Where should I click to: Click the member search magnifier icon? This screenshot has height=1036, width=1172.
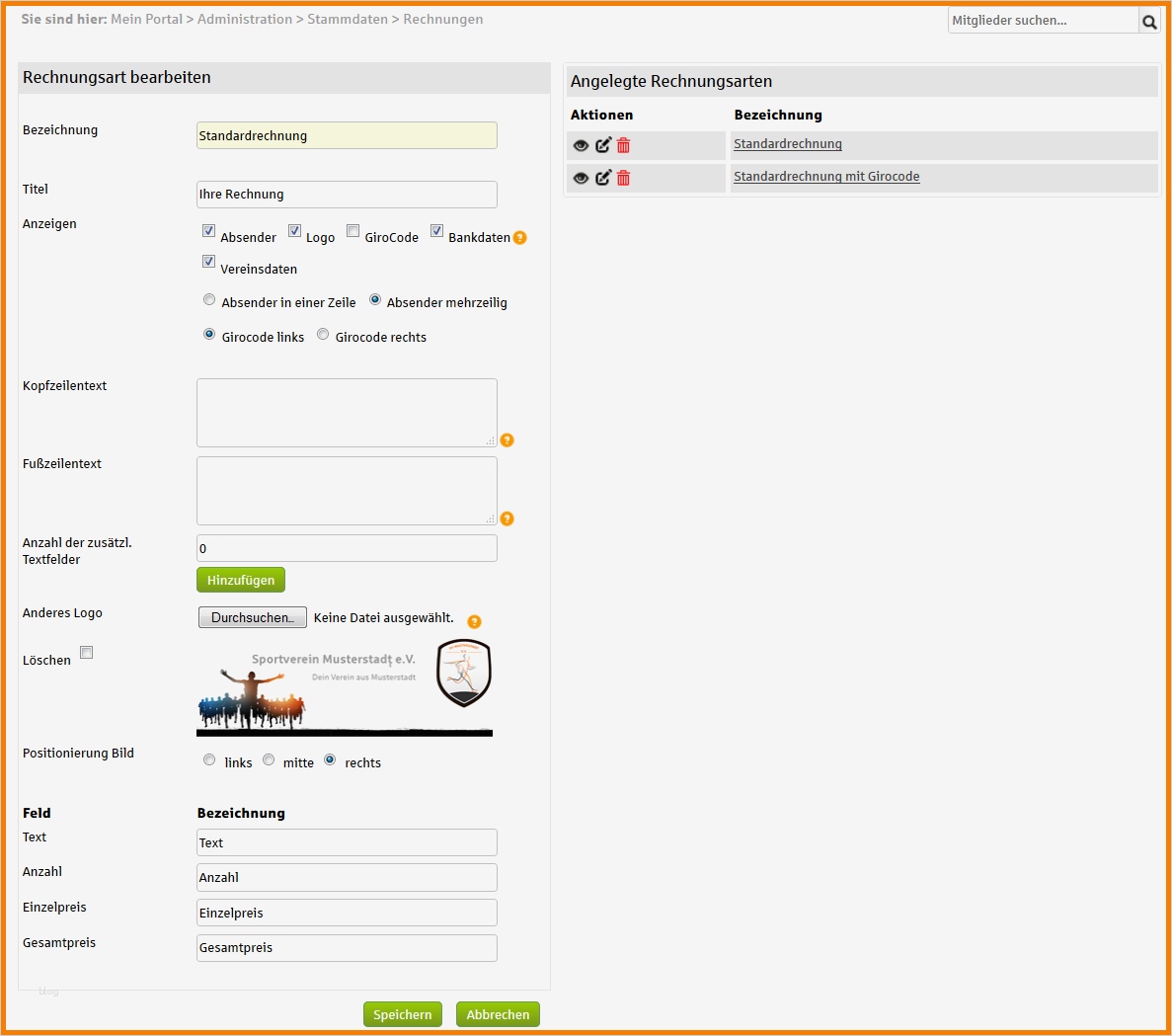(1149, 22)
